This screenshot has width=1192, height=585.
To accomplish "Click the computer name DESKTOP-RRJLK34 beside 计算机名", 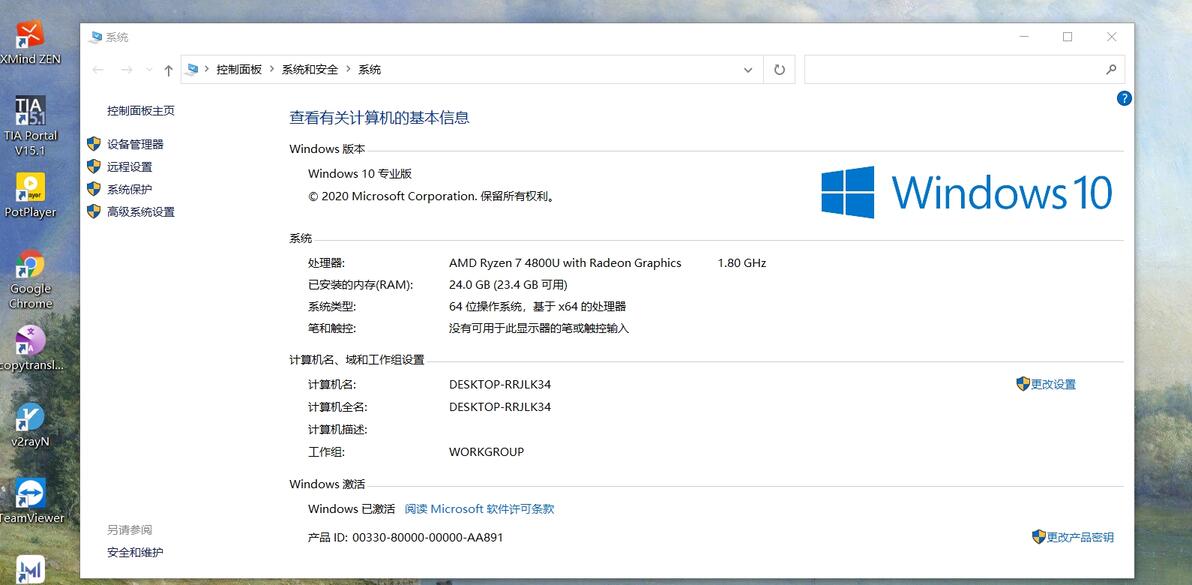I will 500,384.
